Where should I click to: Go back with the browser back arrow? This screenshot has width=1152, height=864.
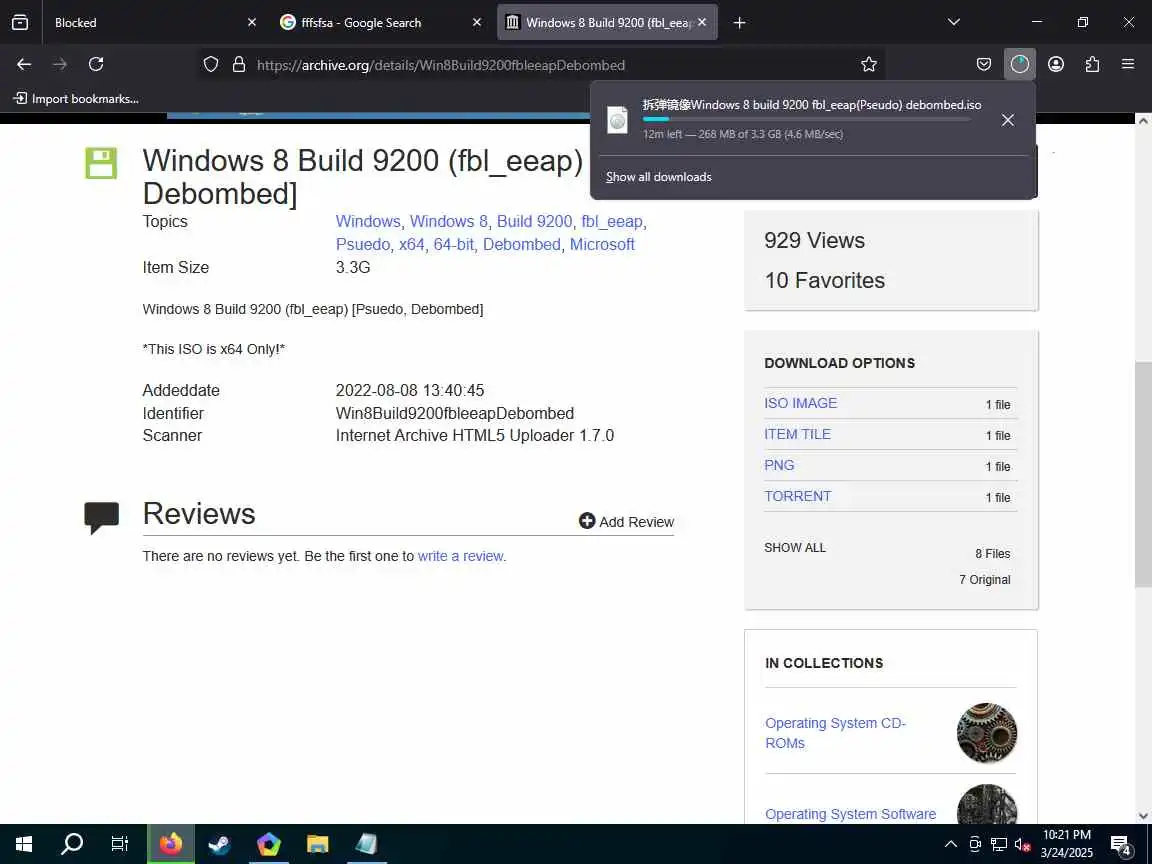click(24, 65)
